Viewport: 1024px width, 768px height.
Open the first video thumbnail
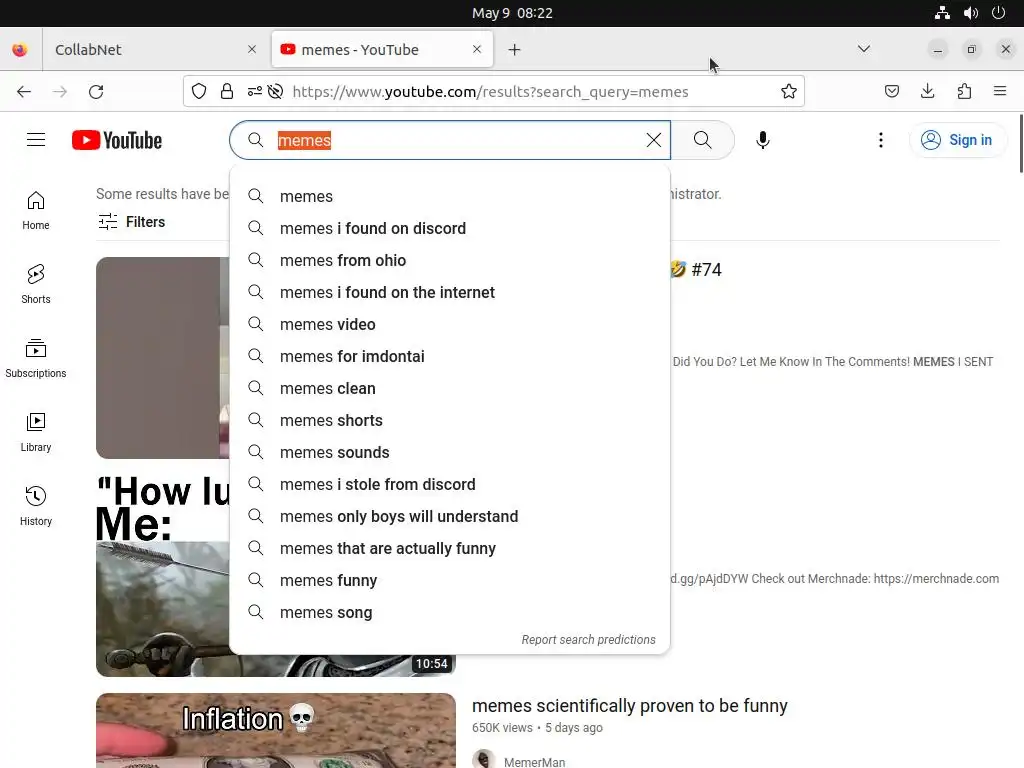click(x=162, y=358)
